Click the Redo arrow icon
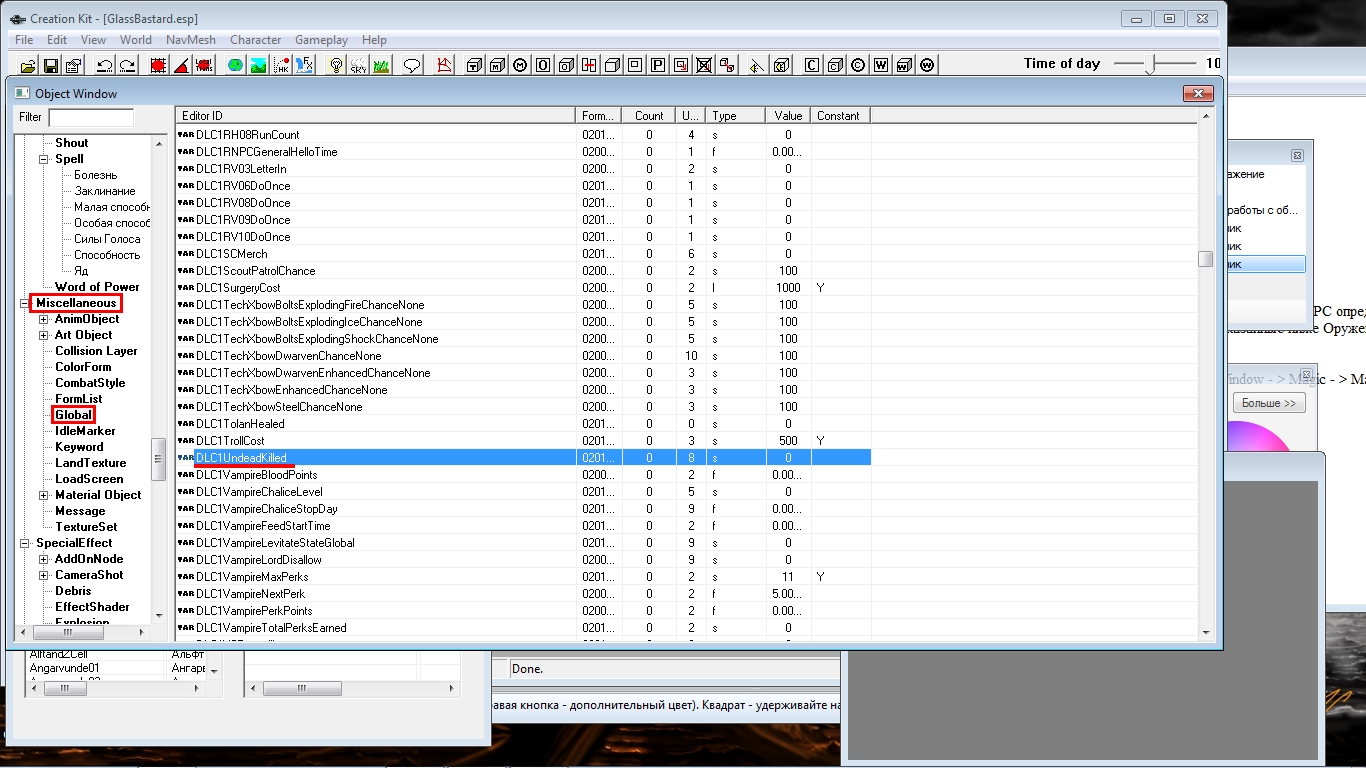The image size is (1366, 768). click(127, 66)
